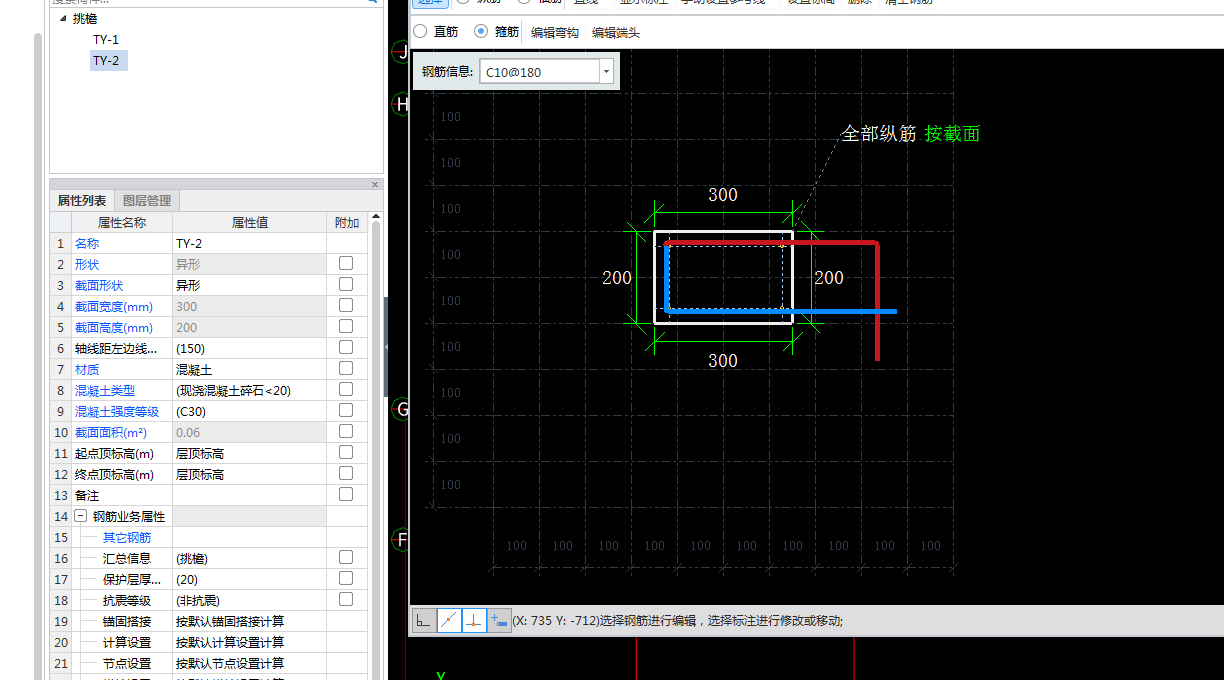
Task: Click the 附加 column header
Action: click(x=346, y=222)
